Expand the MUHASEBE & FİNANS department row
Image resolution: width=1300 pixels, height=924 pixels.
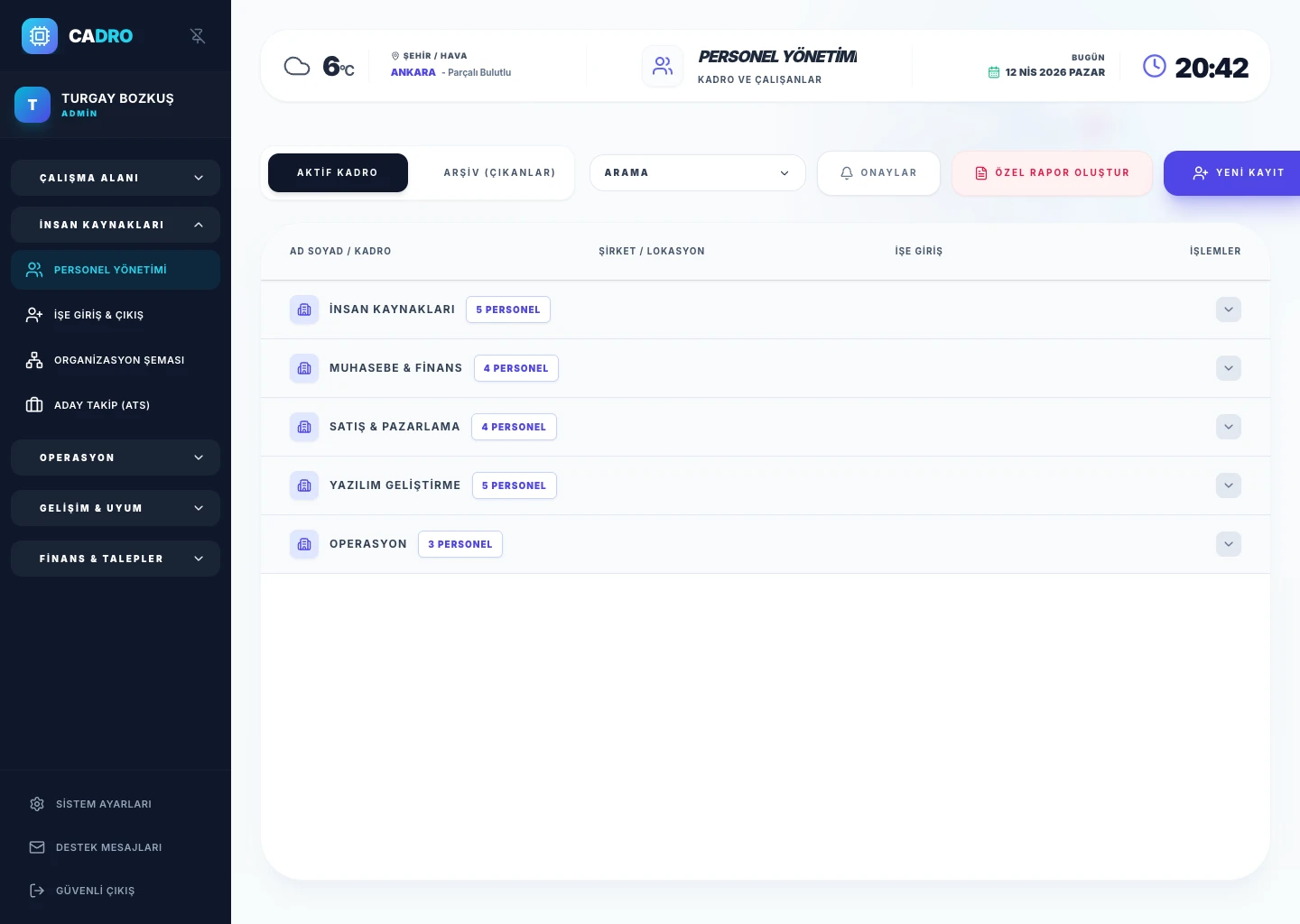pyautogui.click(x=1229, y=368)
